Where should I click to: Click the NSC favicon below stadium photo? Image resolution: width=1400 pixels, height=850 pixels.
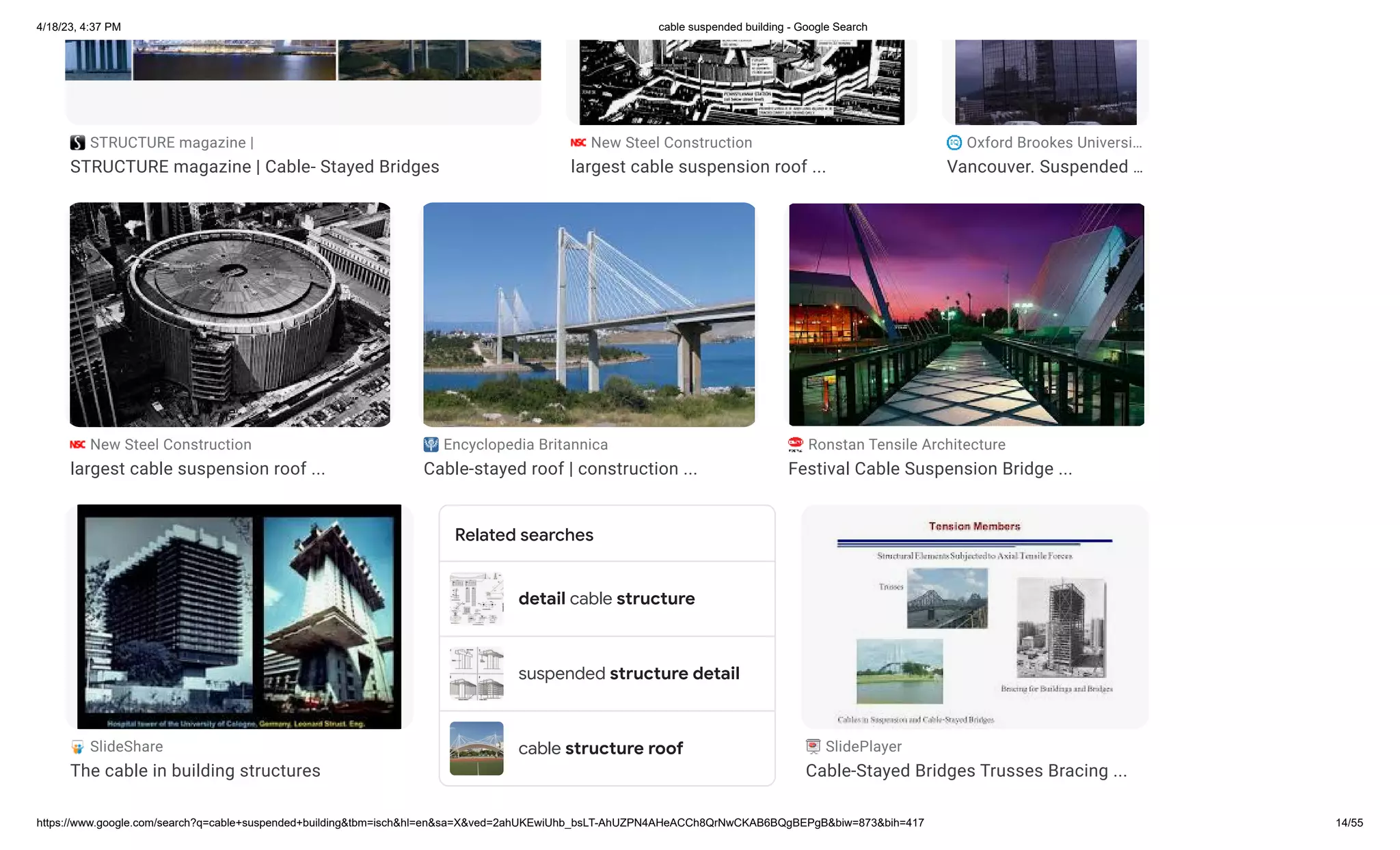coord(78,445)
